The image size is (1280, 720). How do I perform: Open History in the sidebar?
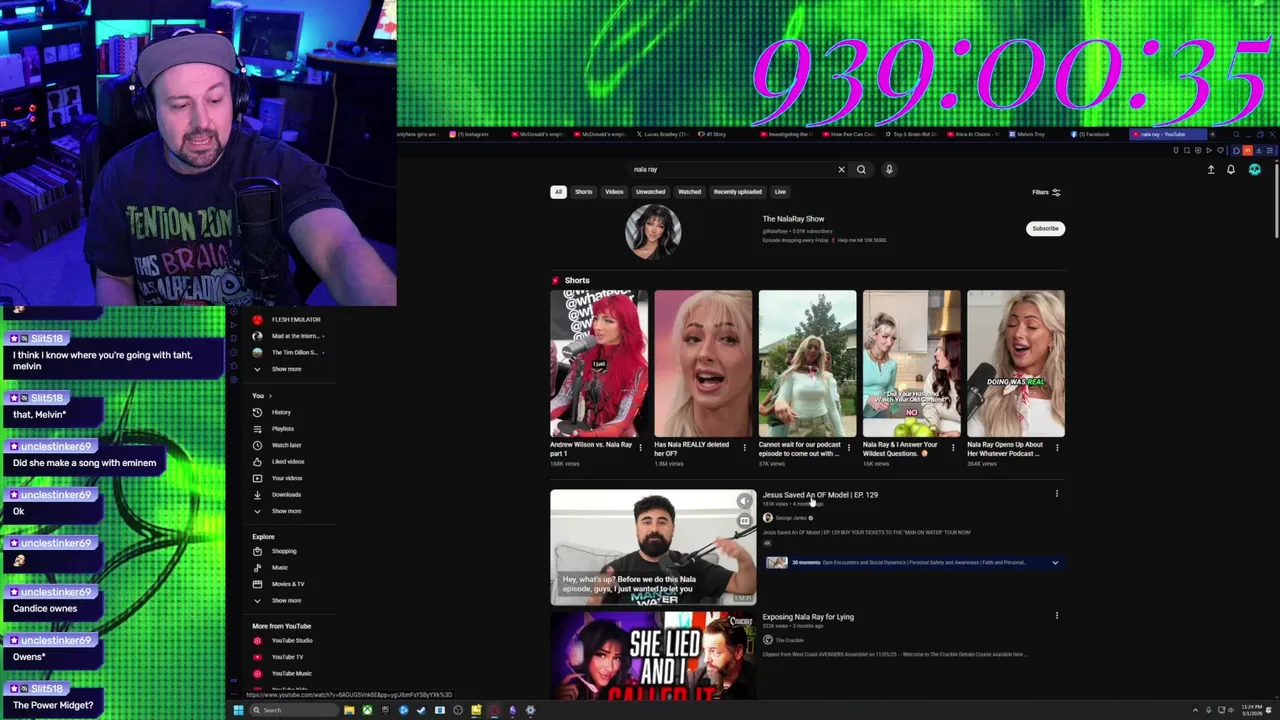pyautogui.click(x=281, y=412)
